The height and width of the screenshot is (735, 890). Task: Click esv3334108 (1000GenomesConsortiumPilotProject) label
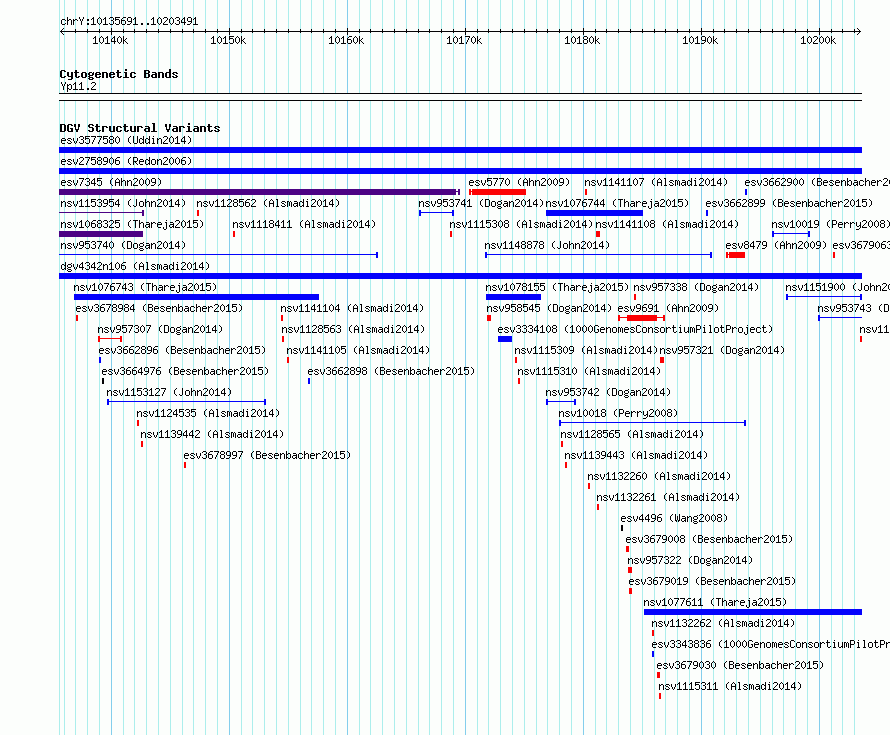(x=635, y=329)
